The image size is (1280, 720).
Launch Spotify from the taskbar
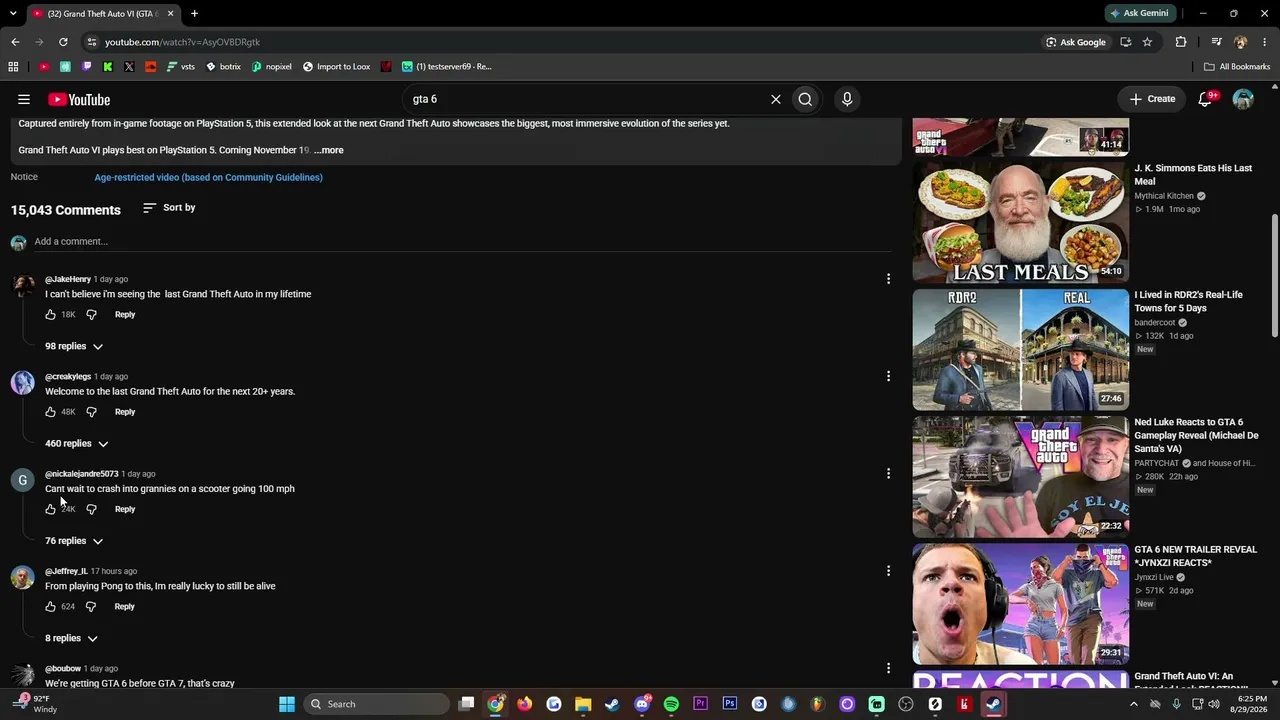(671, 704)
